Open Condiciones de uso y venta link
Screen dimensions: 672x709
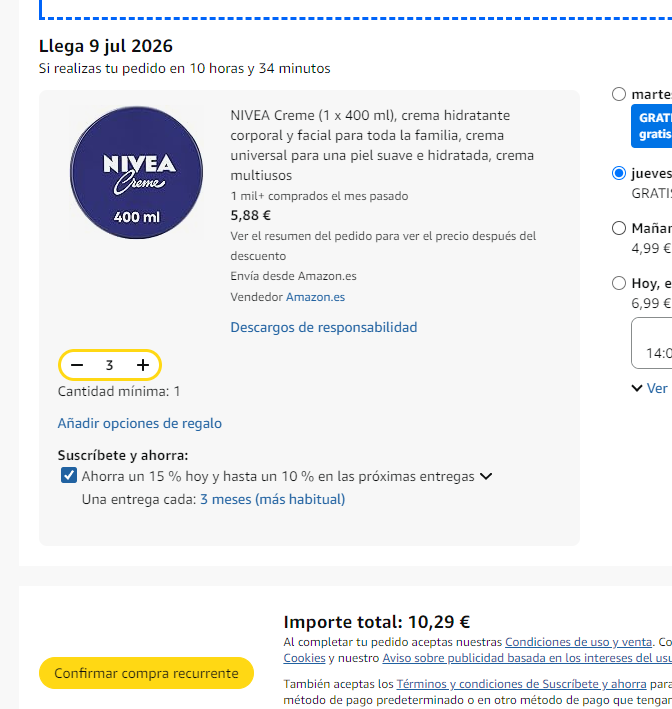coord(578,642)
